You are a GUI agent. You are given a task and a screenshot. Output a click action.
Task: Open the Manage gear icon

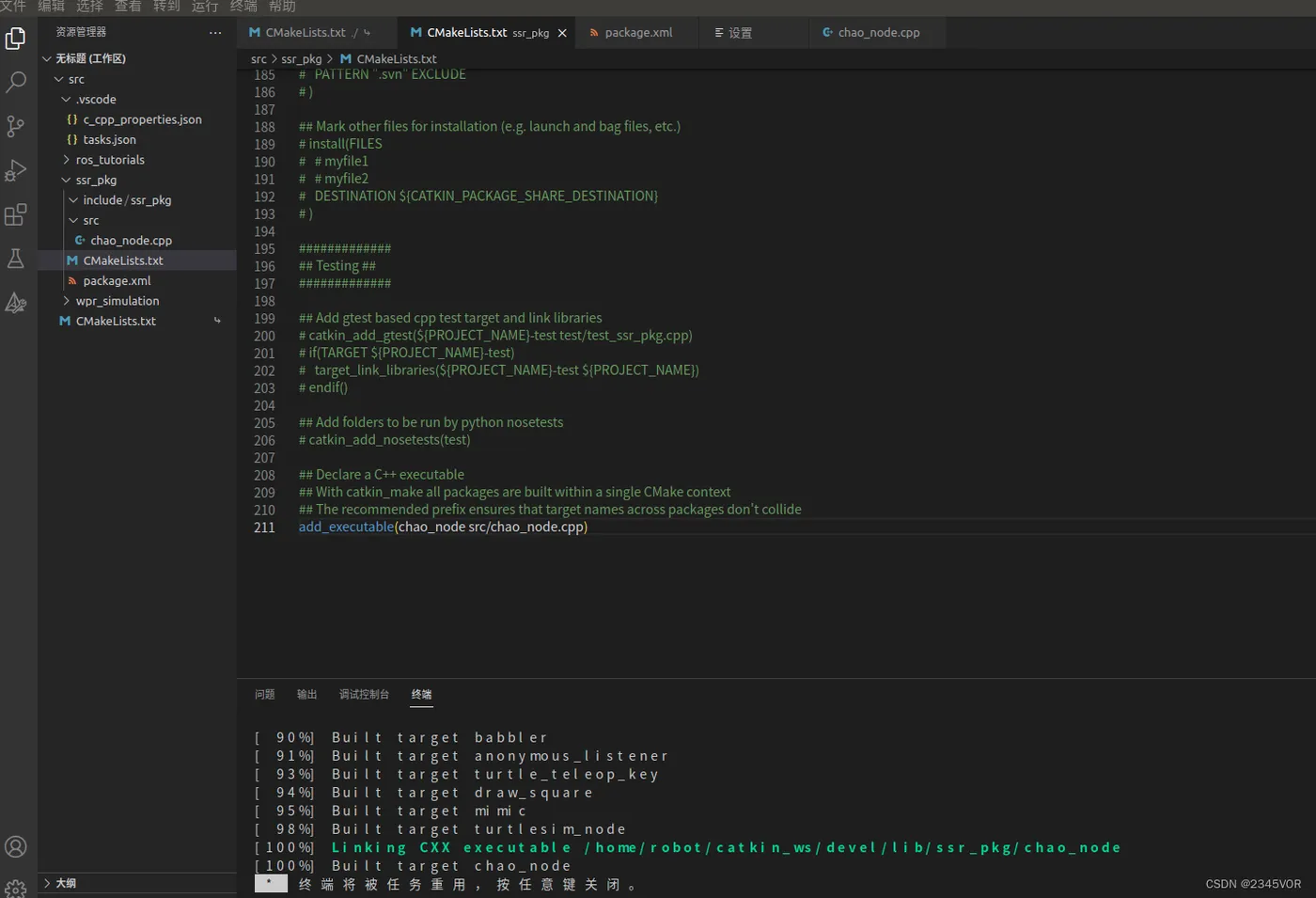pos(16,888)
